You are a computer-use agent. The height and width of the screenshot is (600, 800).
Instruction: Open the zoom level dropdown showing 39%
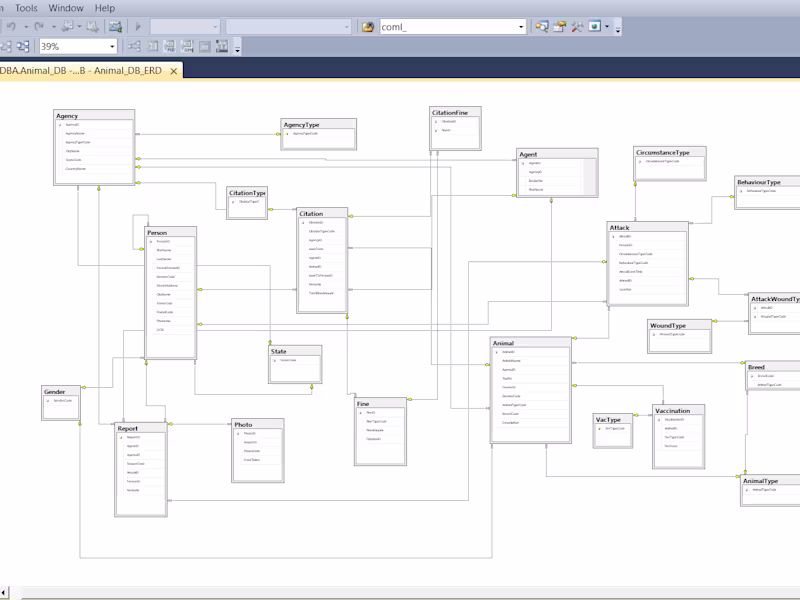[113, 45]
